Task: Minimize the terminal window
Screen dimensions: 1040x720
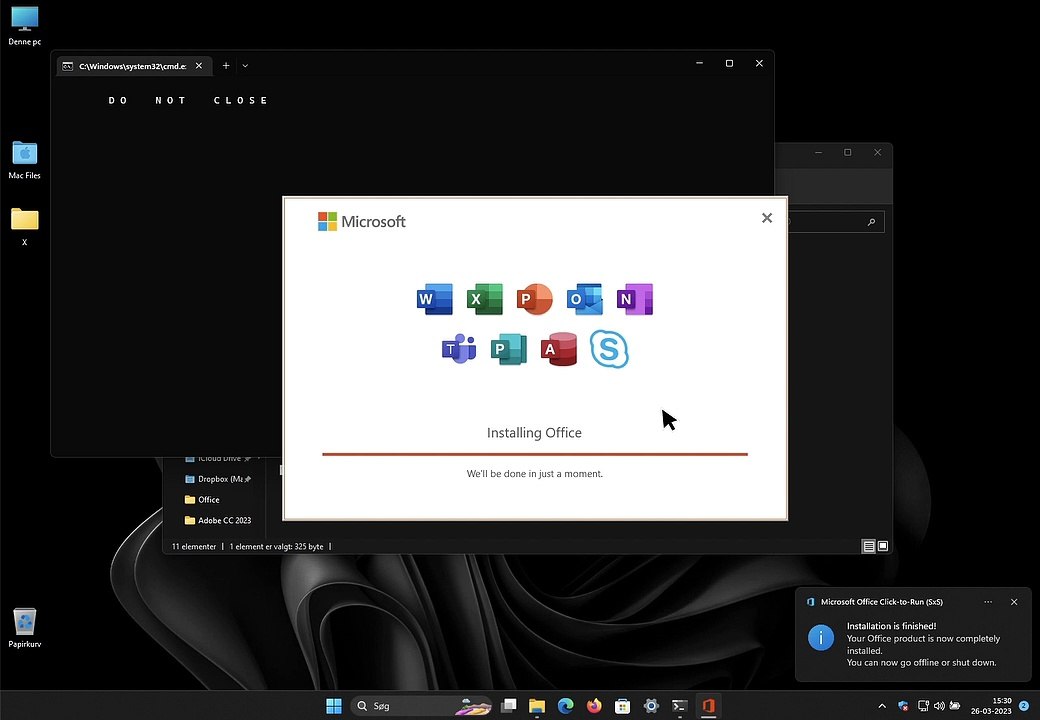Action: point(699,63)
